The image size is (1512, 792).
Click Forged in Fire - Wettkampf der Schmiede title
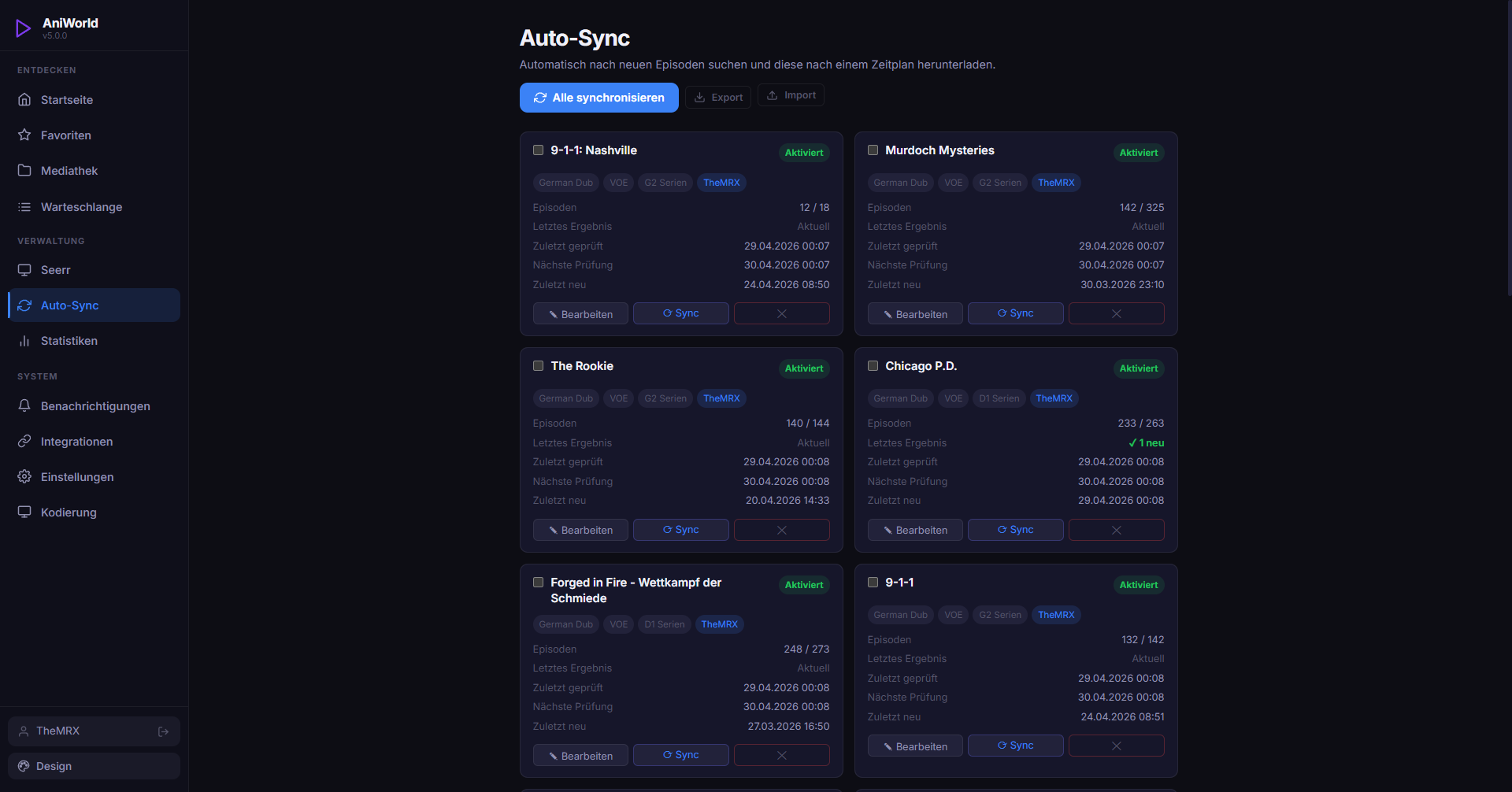click(636, 590)
